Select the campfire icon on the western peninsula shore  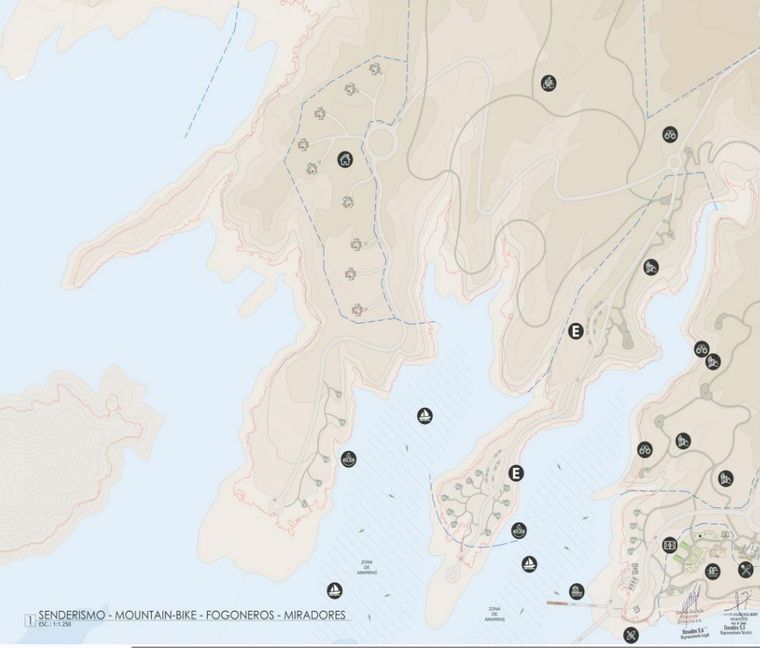tap(348, 459)
